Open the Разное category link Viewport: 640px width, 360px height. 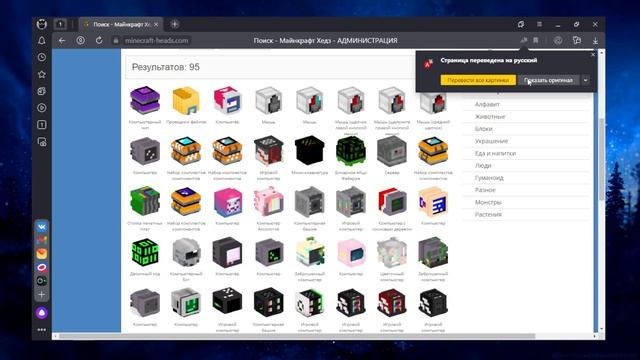click(485, 190)
